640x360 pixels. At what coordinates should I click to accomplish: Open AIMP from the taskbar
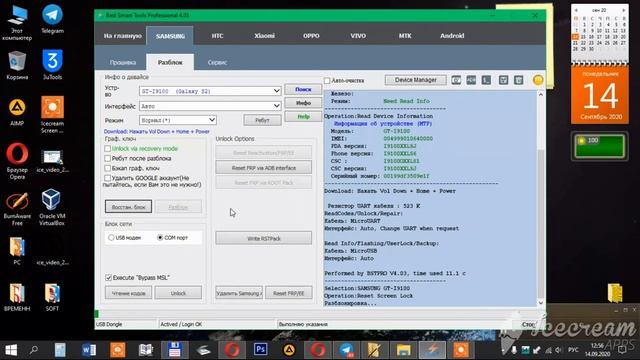[x=289, y=350]
